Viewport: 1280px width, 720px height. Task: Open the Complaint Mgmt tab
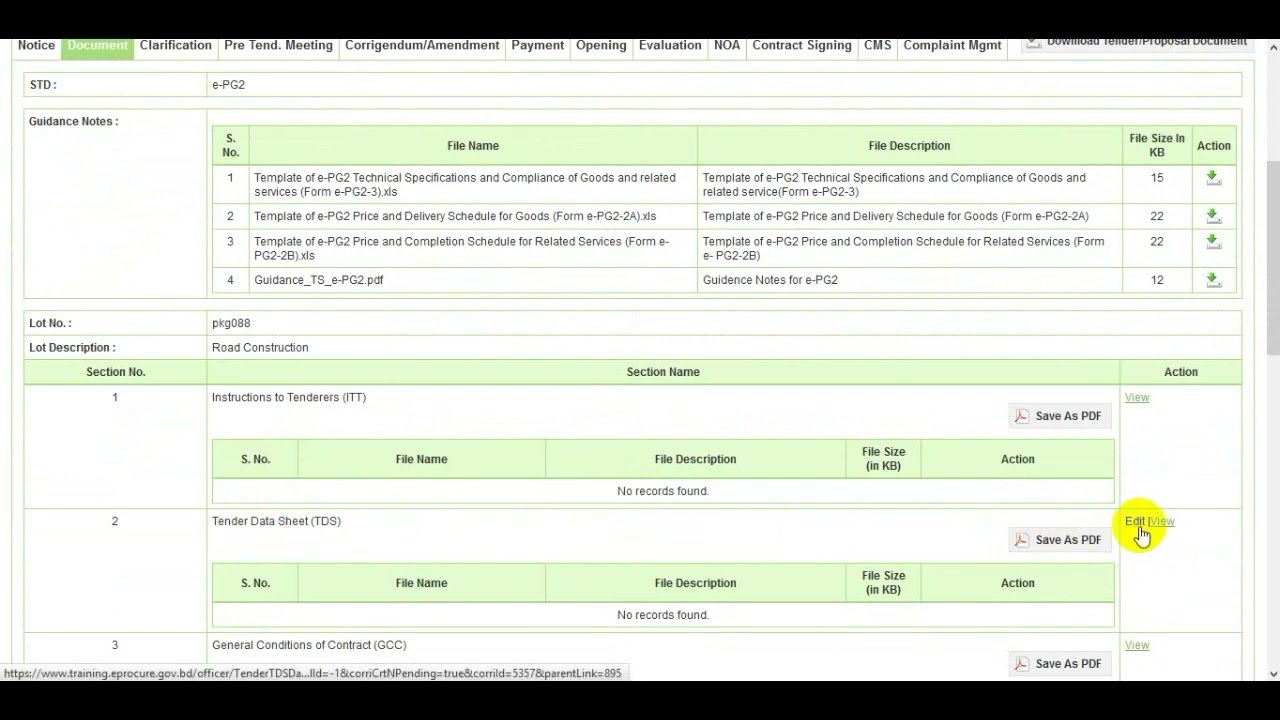[953, 45]
